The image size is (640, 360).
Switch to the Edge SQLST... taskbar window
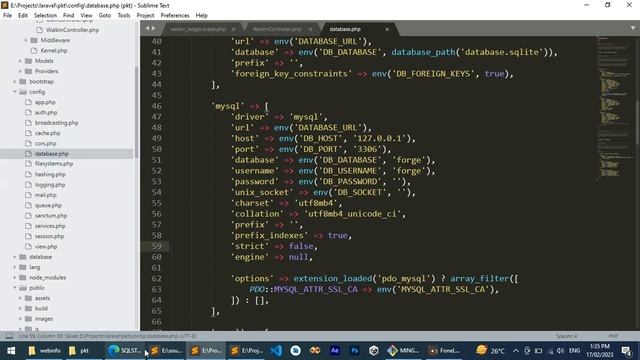[124, 351]
